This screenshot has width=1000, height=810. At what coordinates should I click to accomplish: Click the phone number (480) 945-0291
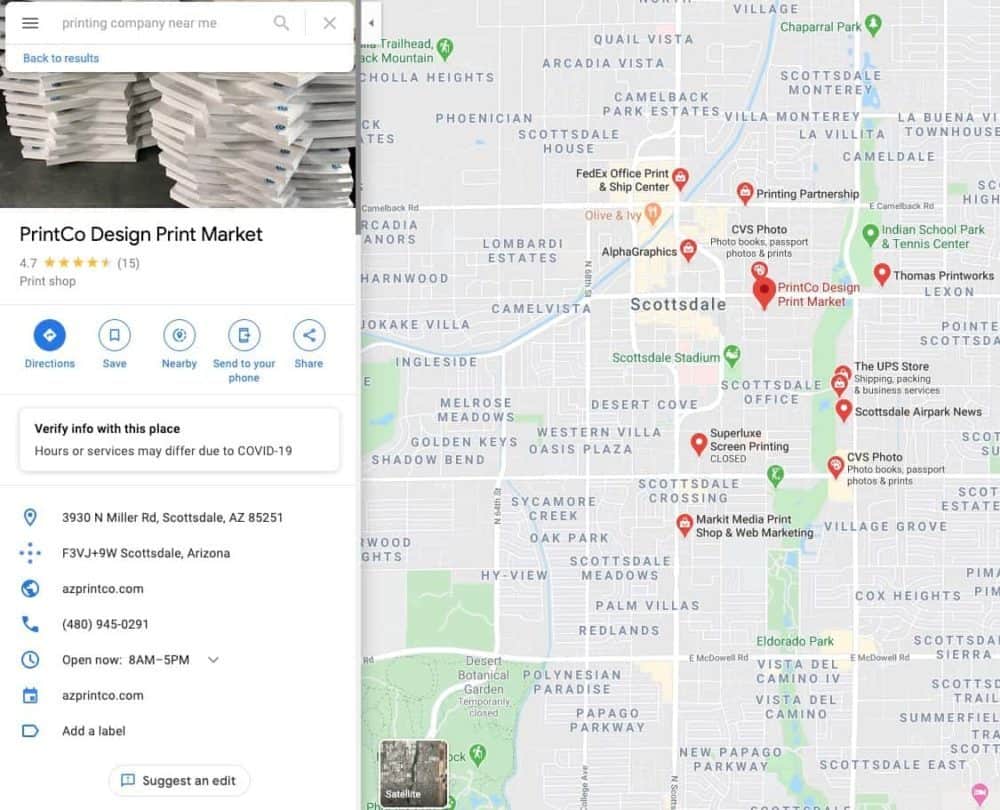105,624
